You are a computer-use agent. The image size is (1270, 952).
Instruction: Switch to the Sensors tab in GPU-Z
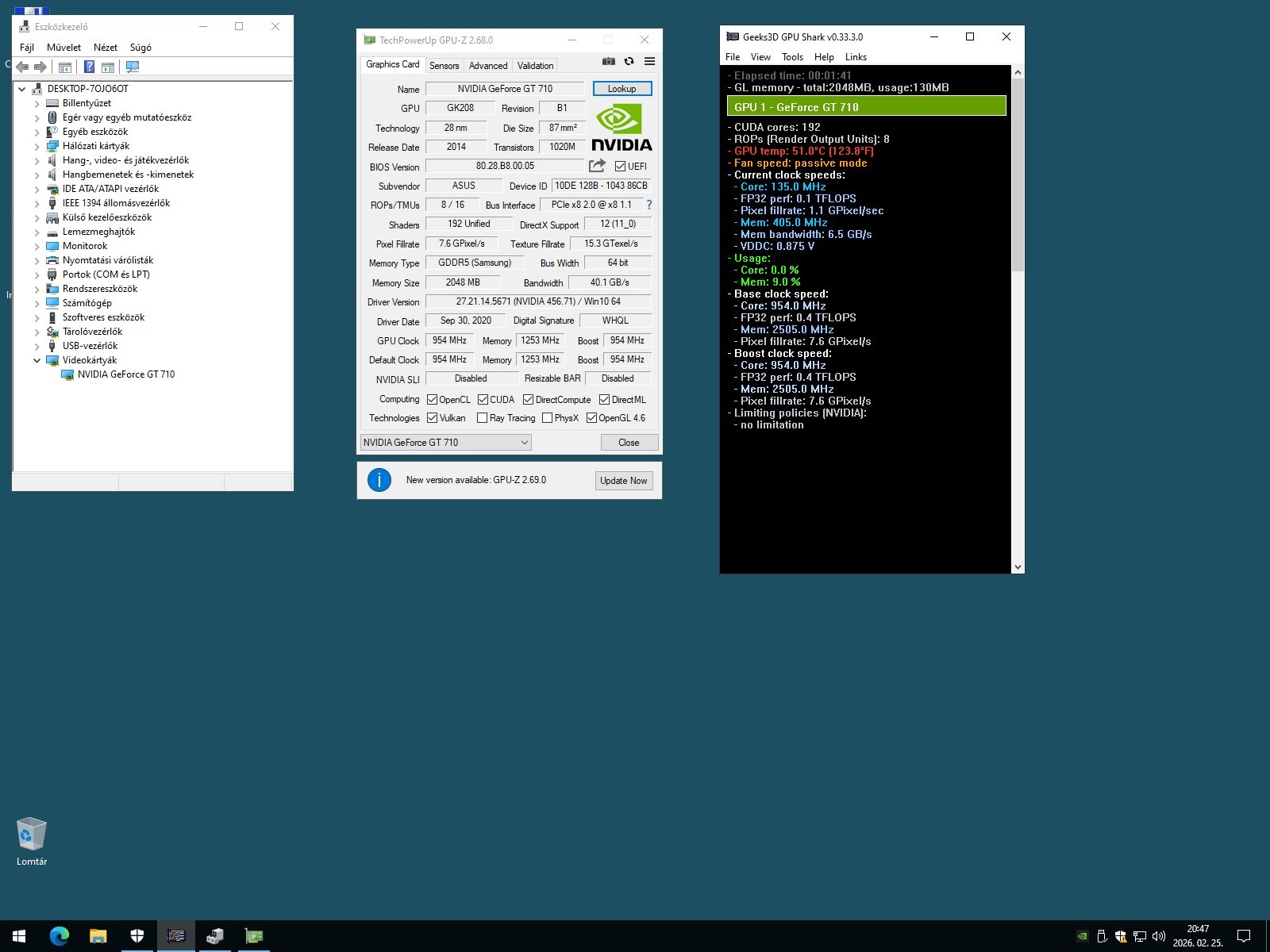[x=444, y=66]
